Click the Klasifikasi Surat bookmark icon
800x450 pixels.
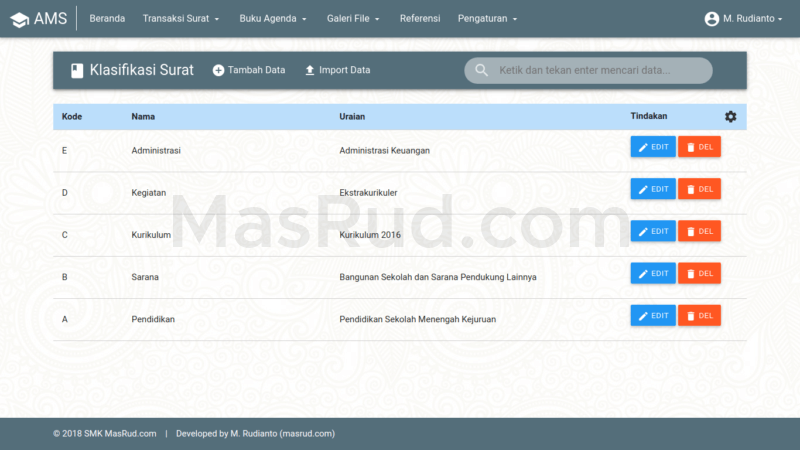coord(76,70)
